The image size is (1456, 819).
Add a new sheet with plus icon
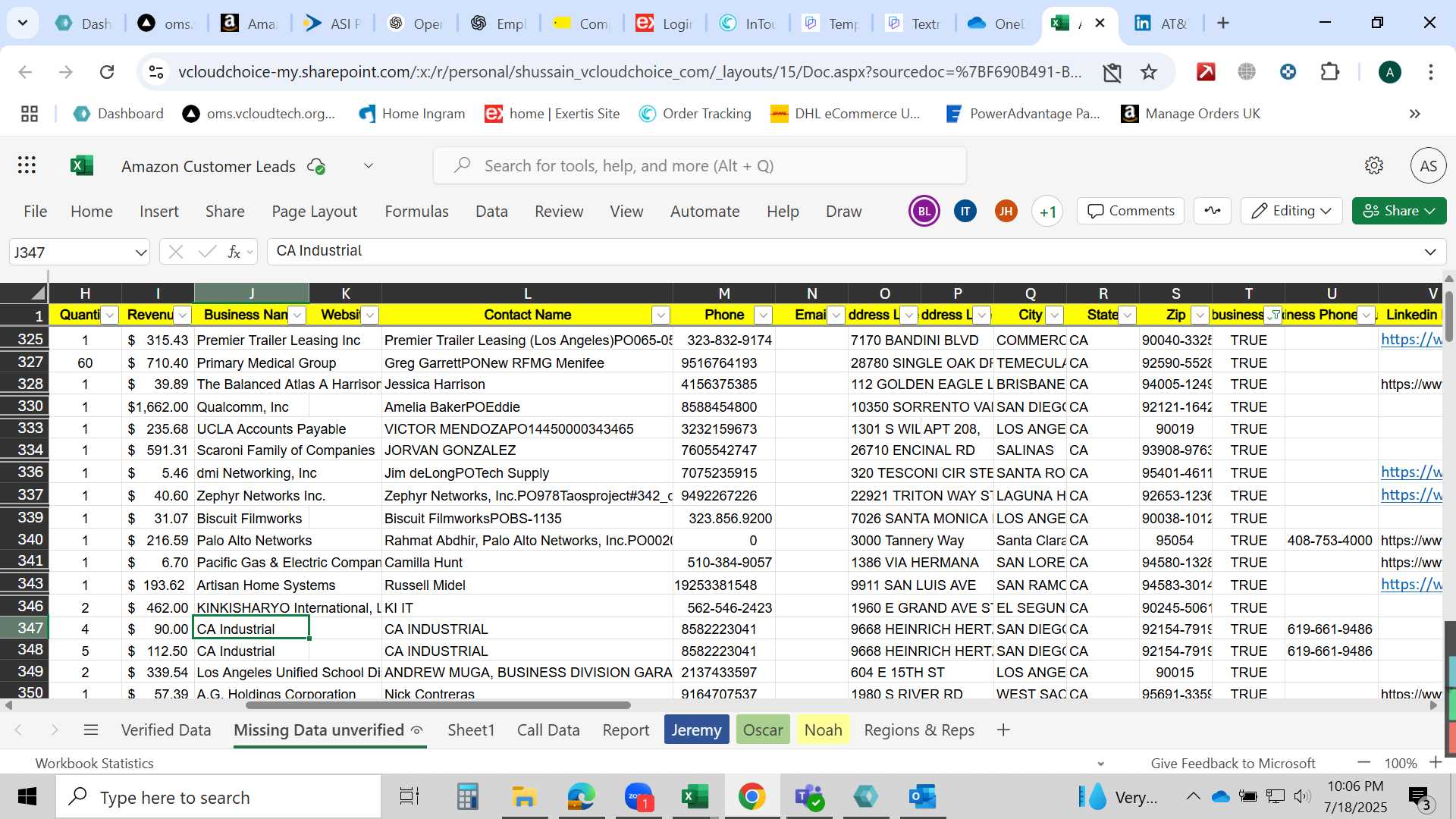(x=1003, y=730)
